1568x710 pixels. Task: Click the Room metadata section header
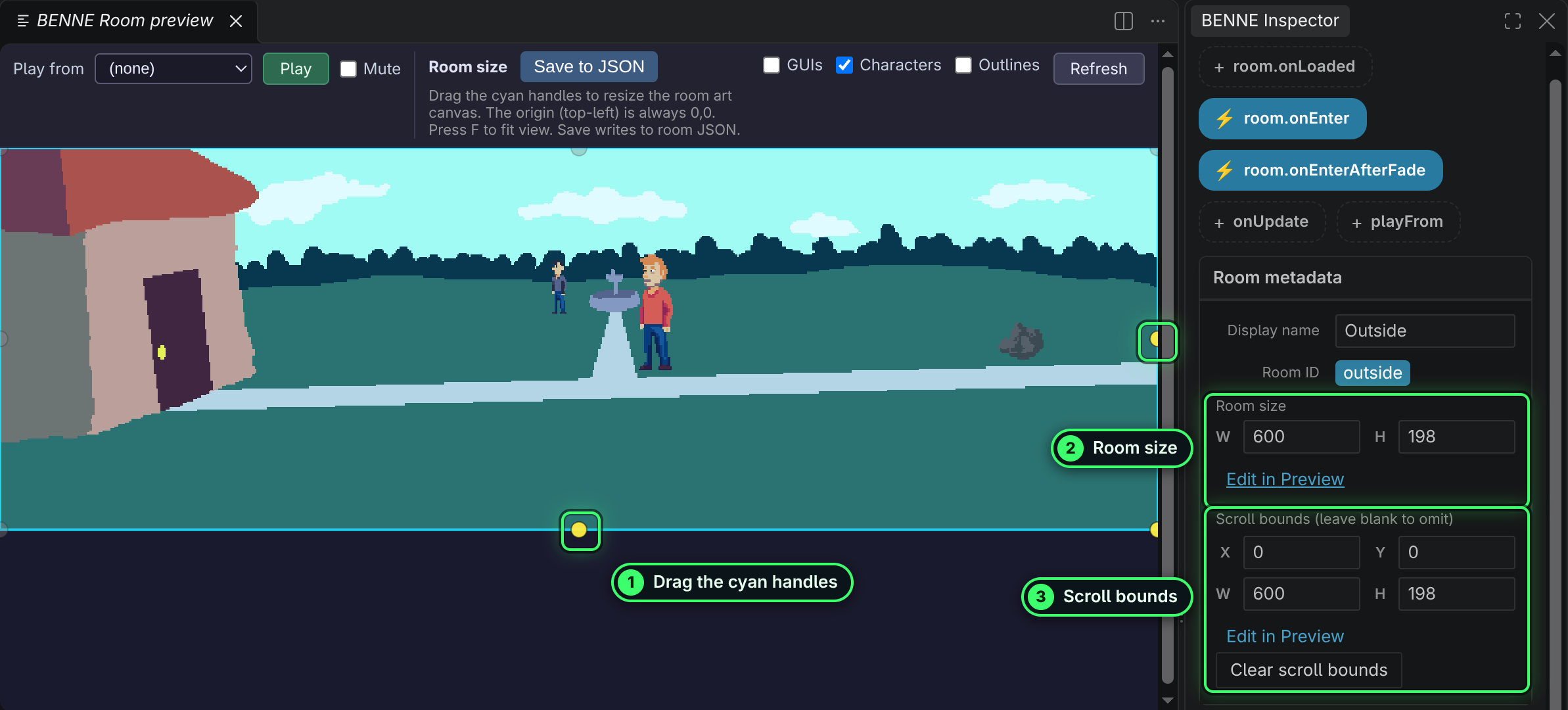click(1366, 278)
